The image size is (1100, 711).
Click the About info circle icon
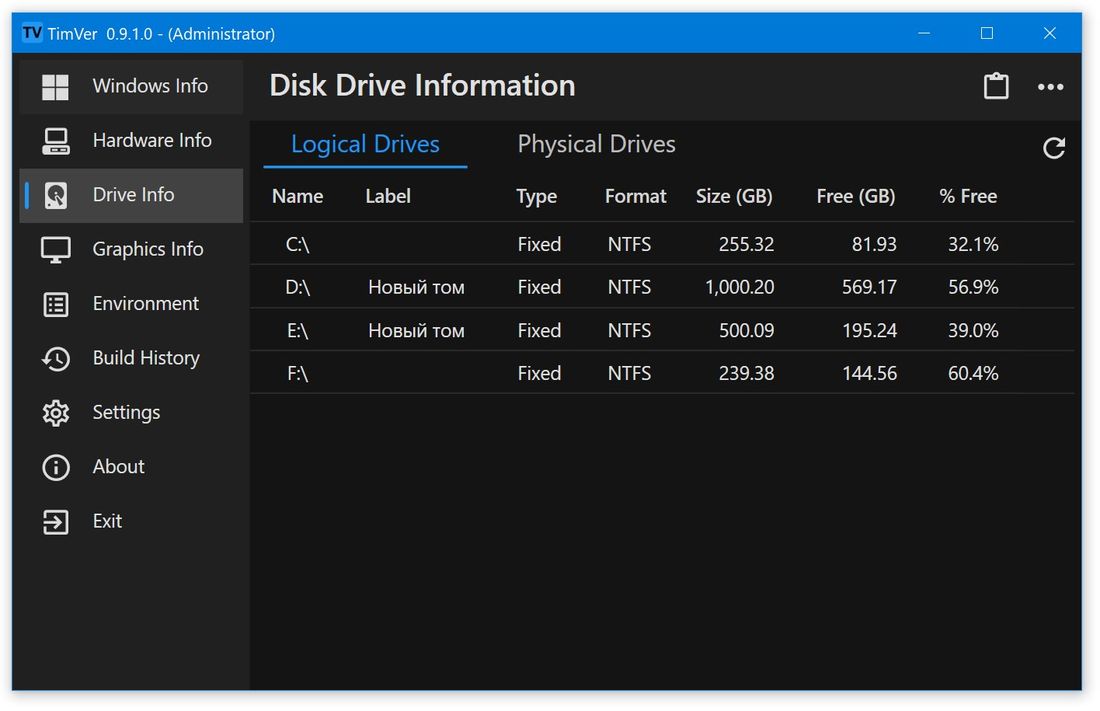(x=56, y=467)
